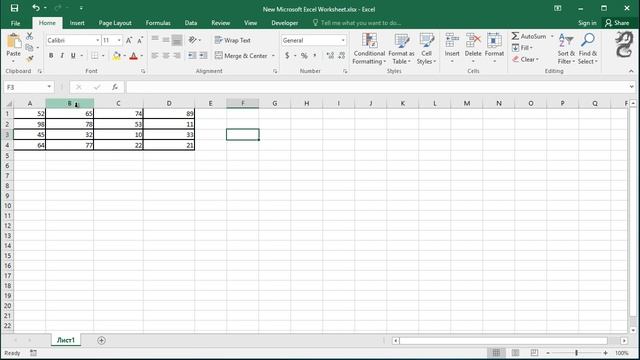Click the Sign in link
Screen dimensions: 640x360
point(587,23)
